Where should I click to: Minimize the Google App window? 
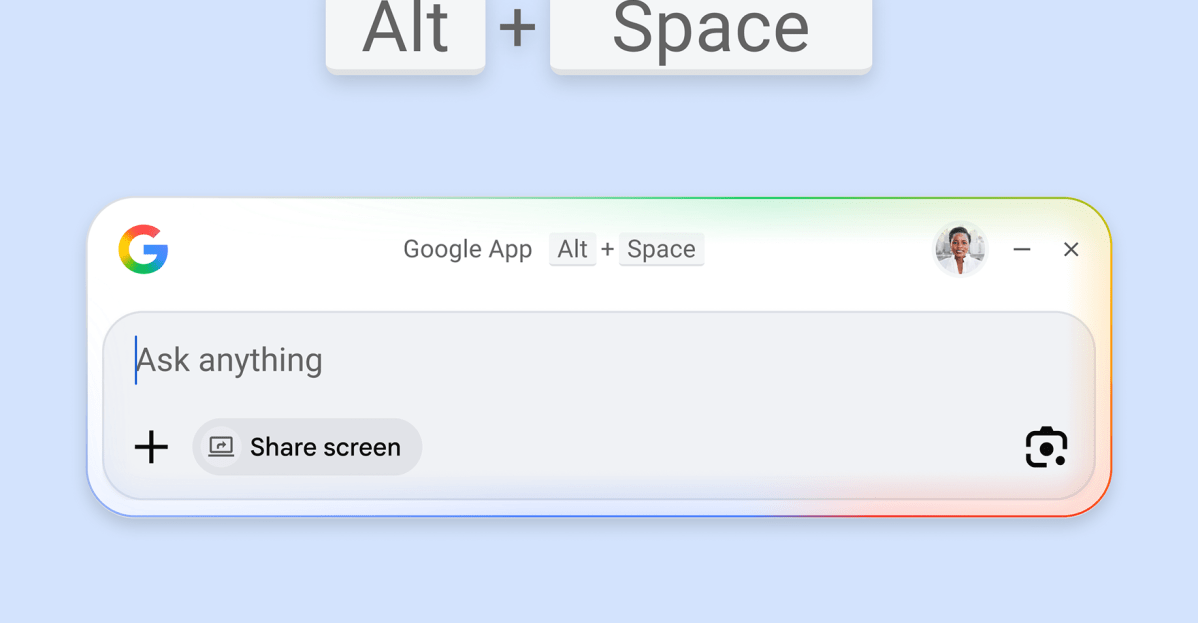[x=1021, y=249]
